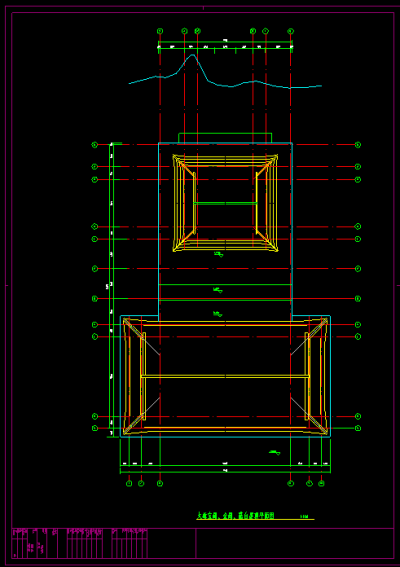Select the horizontal ridge line of the large lower roof
400x567 pixels.
pos(225,376)
